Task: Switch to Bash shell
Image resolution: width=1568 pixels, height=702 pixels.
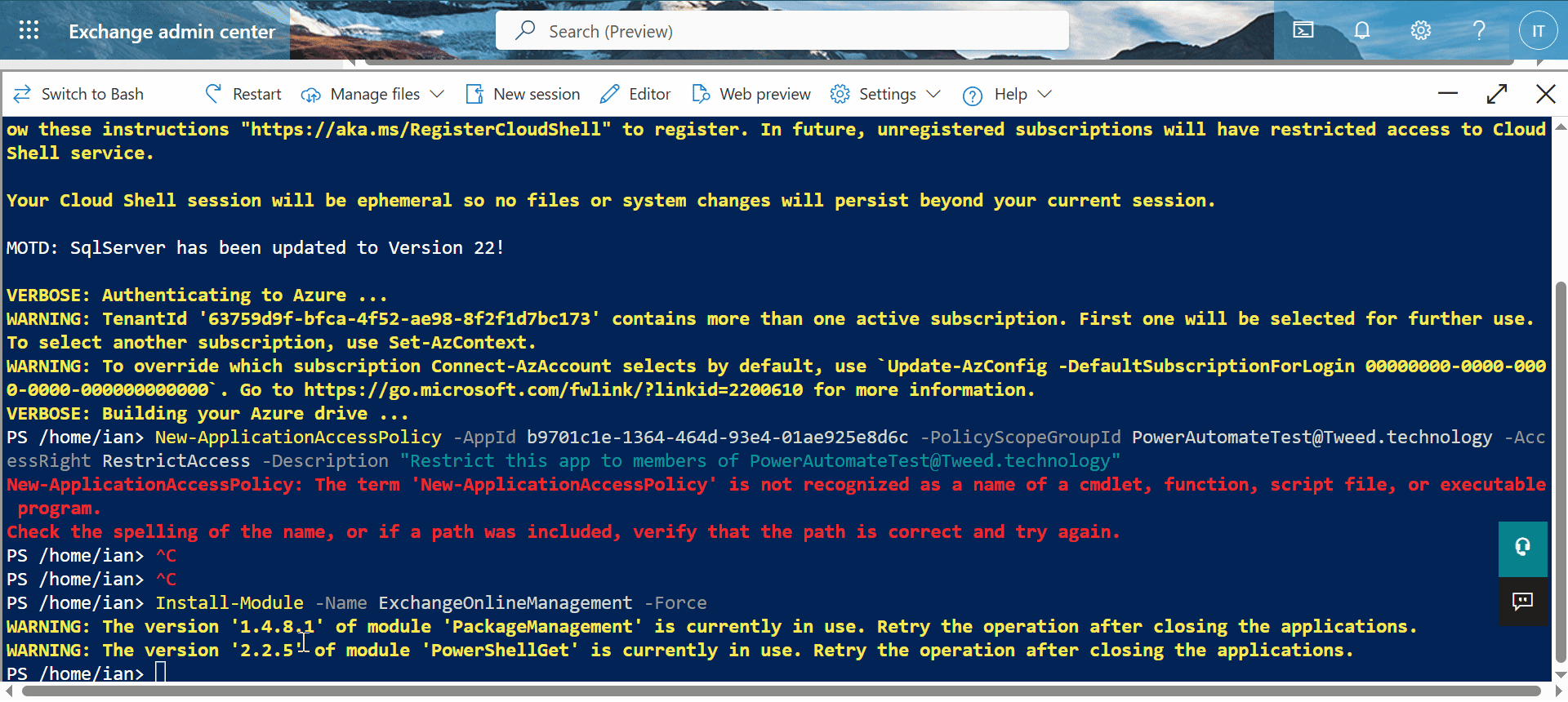Action: pos(78,94)
